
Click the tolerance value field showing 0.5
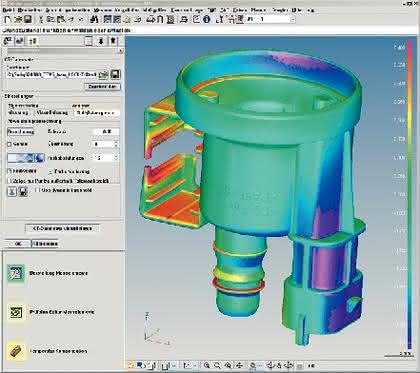tap(105, 132)
